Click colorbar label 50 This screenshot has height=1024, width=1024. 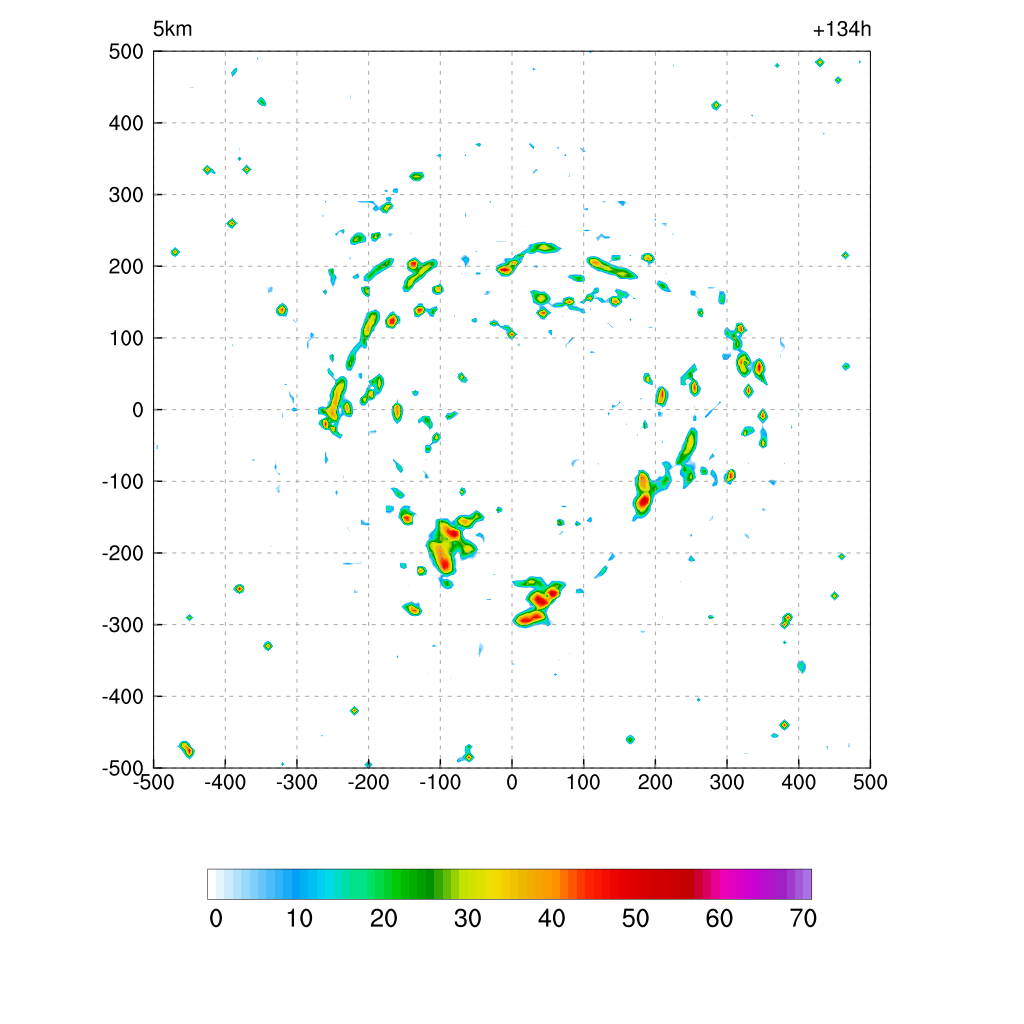coord(635,919)
